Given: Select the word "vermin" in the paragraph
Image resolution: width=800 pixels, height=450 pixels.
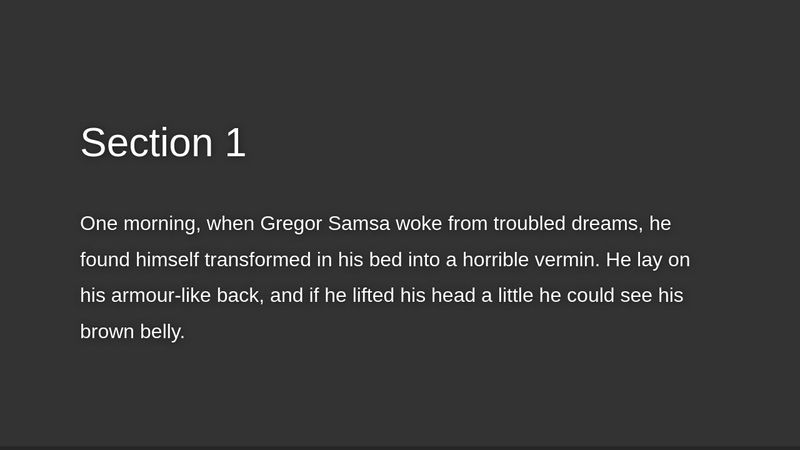Looking at the screenshot, I should [569, 260].
